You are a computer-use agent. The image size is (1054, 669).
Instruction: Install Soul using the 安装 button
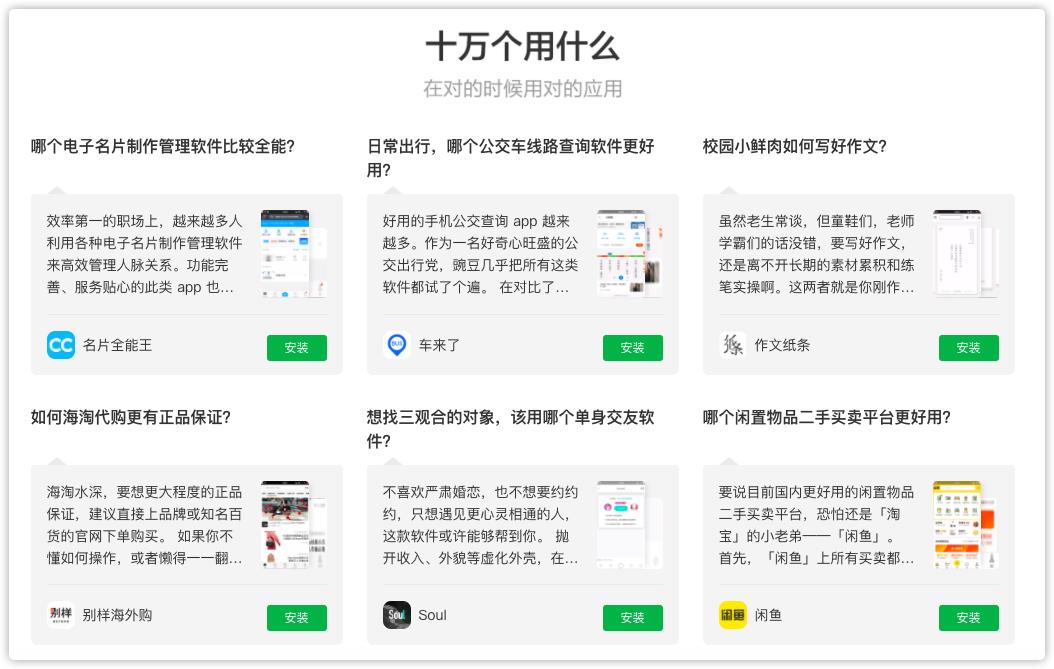(633, 618)
